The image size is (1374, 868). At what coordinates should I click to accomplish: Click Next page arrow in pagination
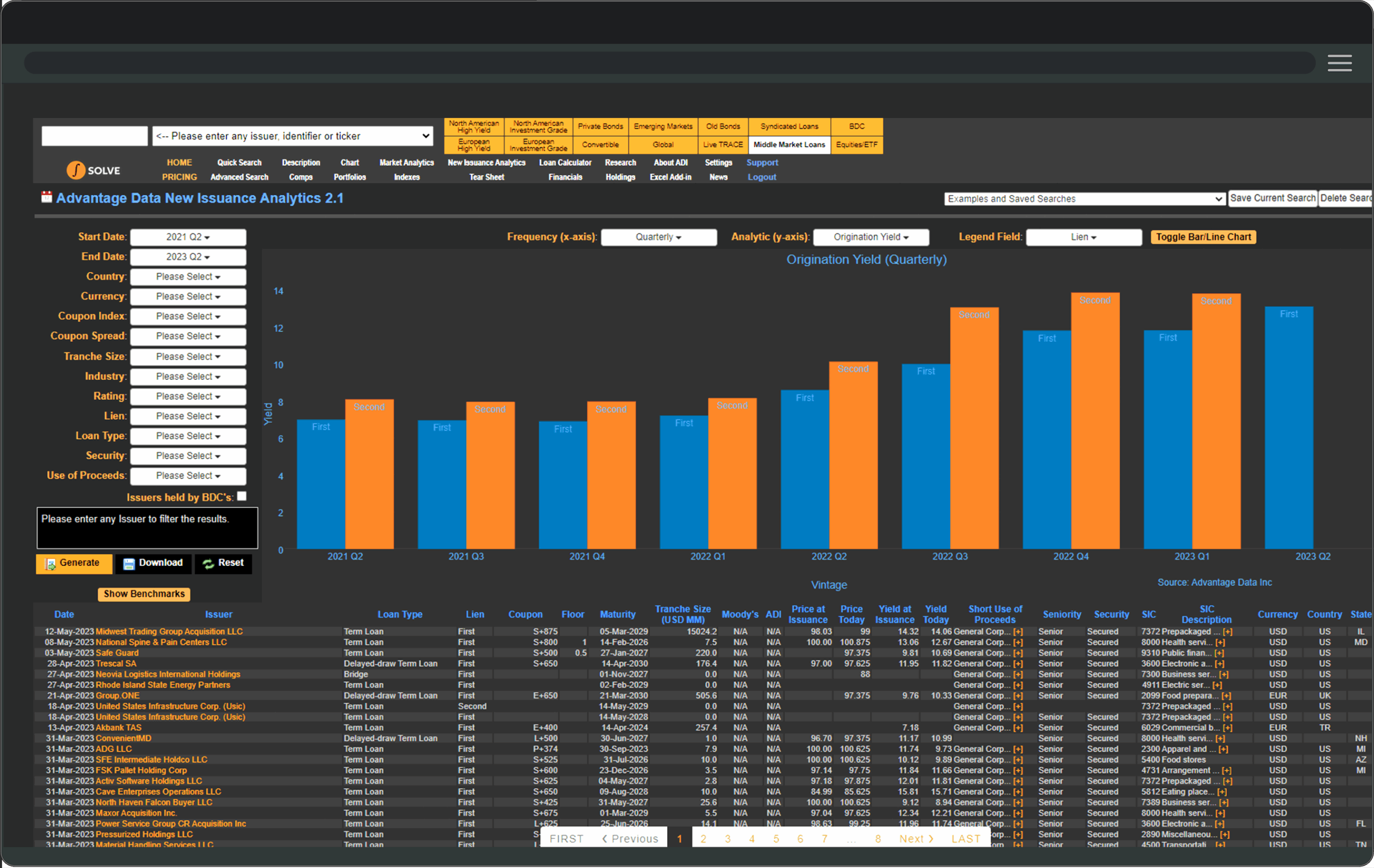(916, 839)
